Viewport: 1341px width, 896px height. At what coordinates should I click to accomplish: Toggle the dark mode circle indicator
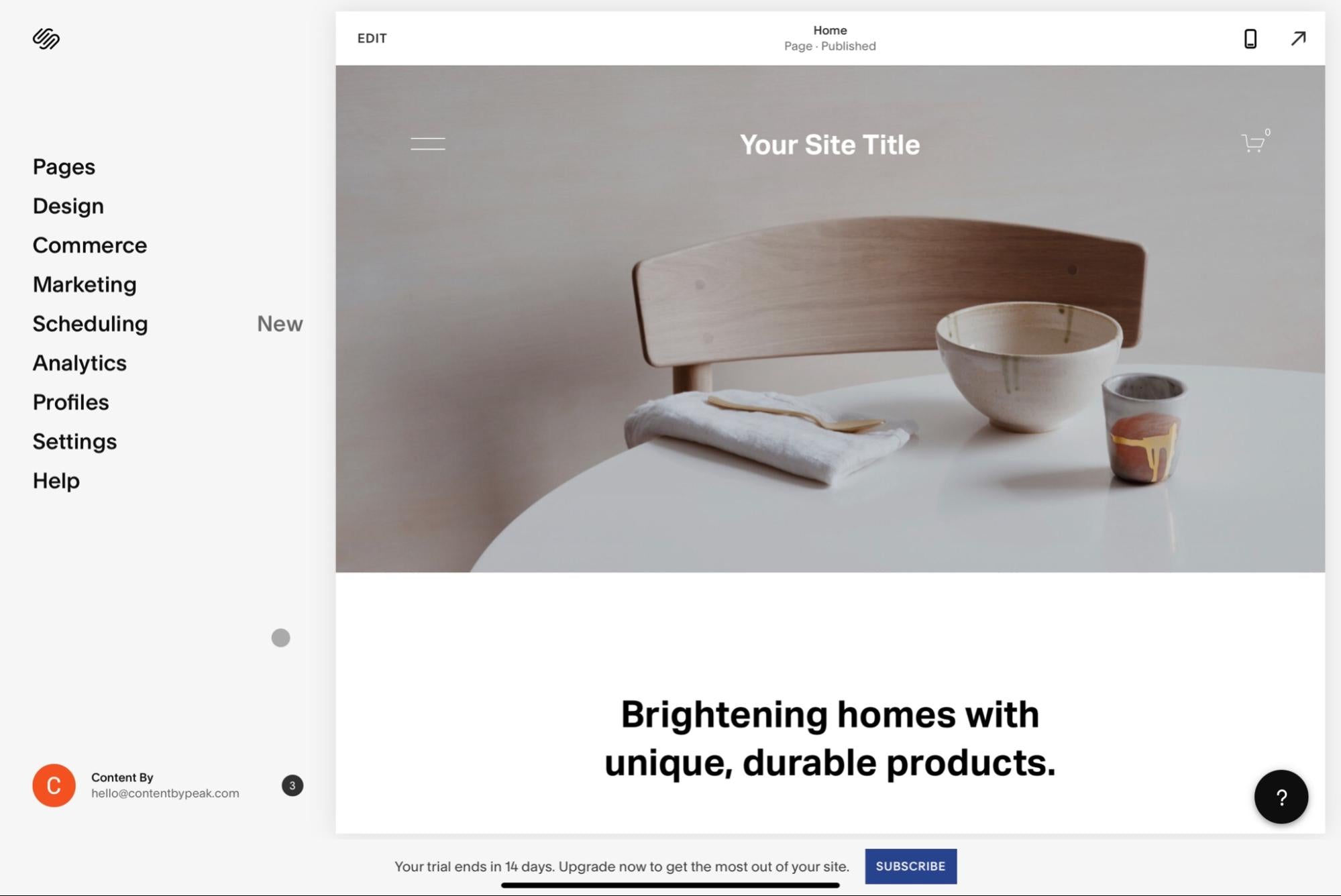pyautogui.click(x=280, y=638)
